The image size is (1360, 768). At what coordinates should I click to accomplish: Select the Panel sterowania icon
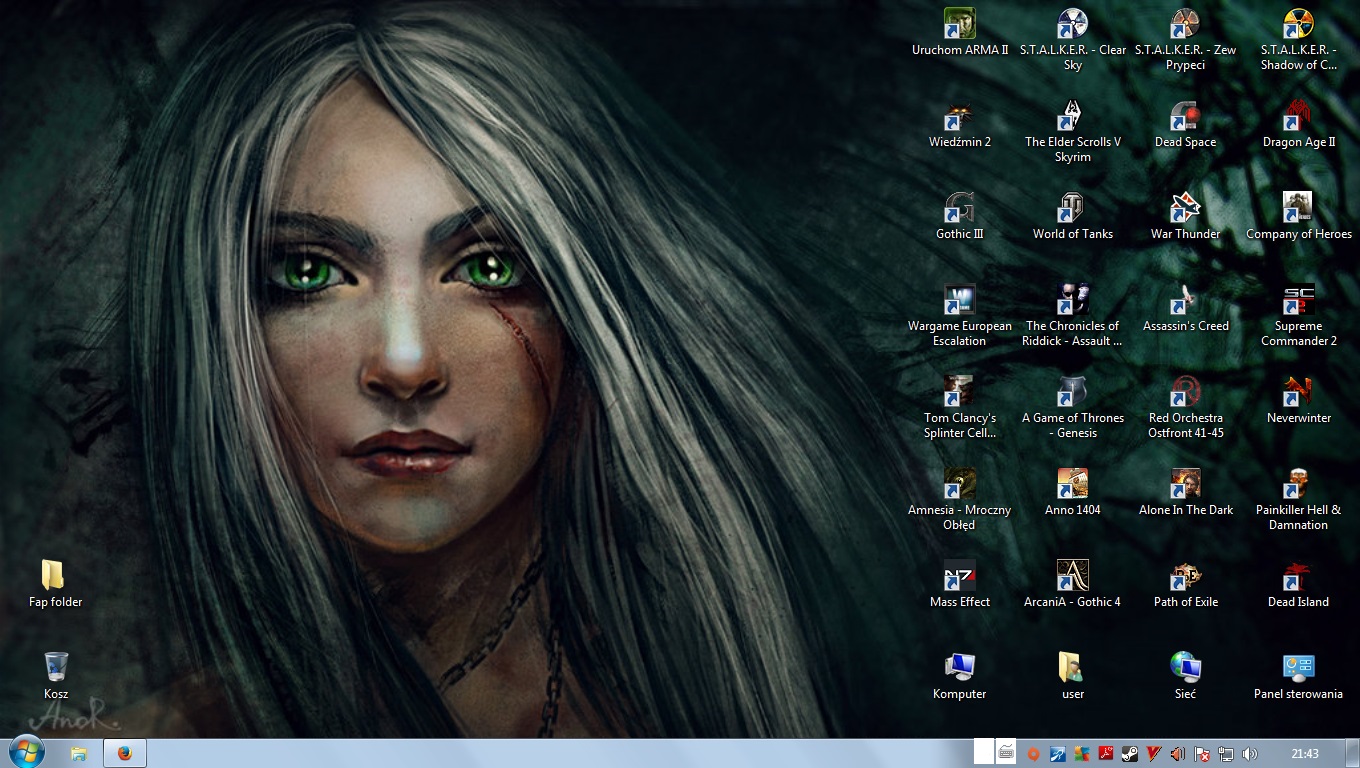(1298, 677)
